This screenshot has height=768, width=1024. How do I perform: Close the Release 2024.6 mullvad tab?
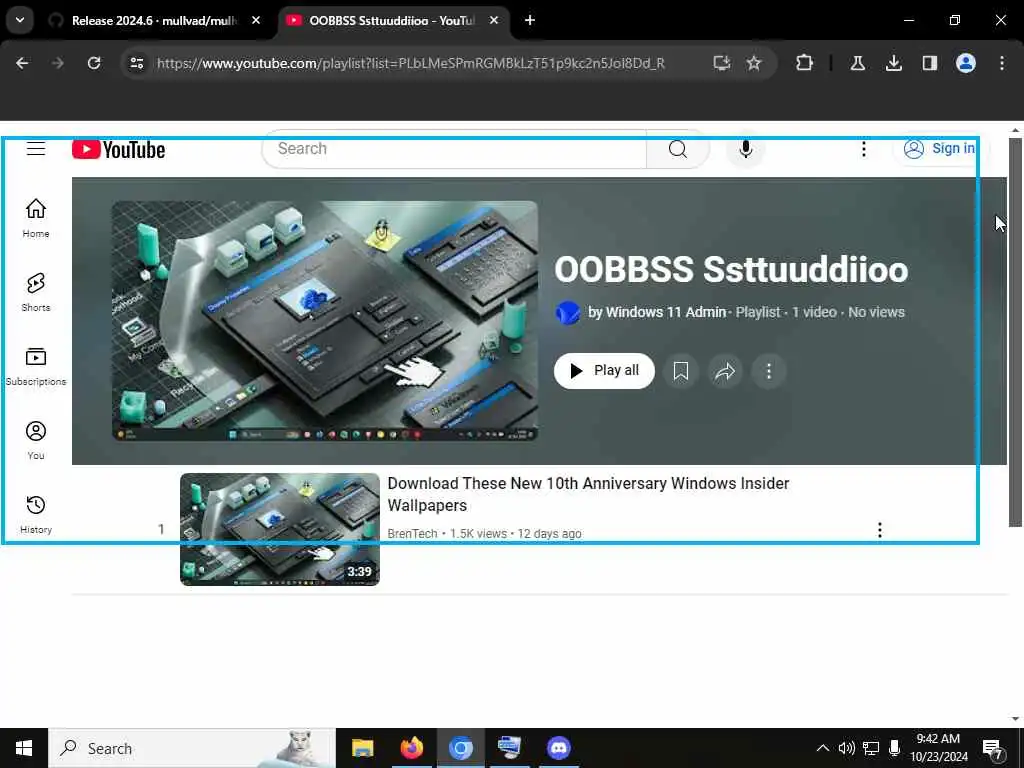pos(256,20)
